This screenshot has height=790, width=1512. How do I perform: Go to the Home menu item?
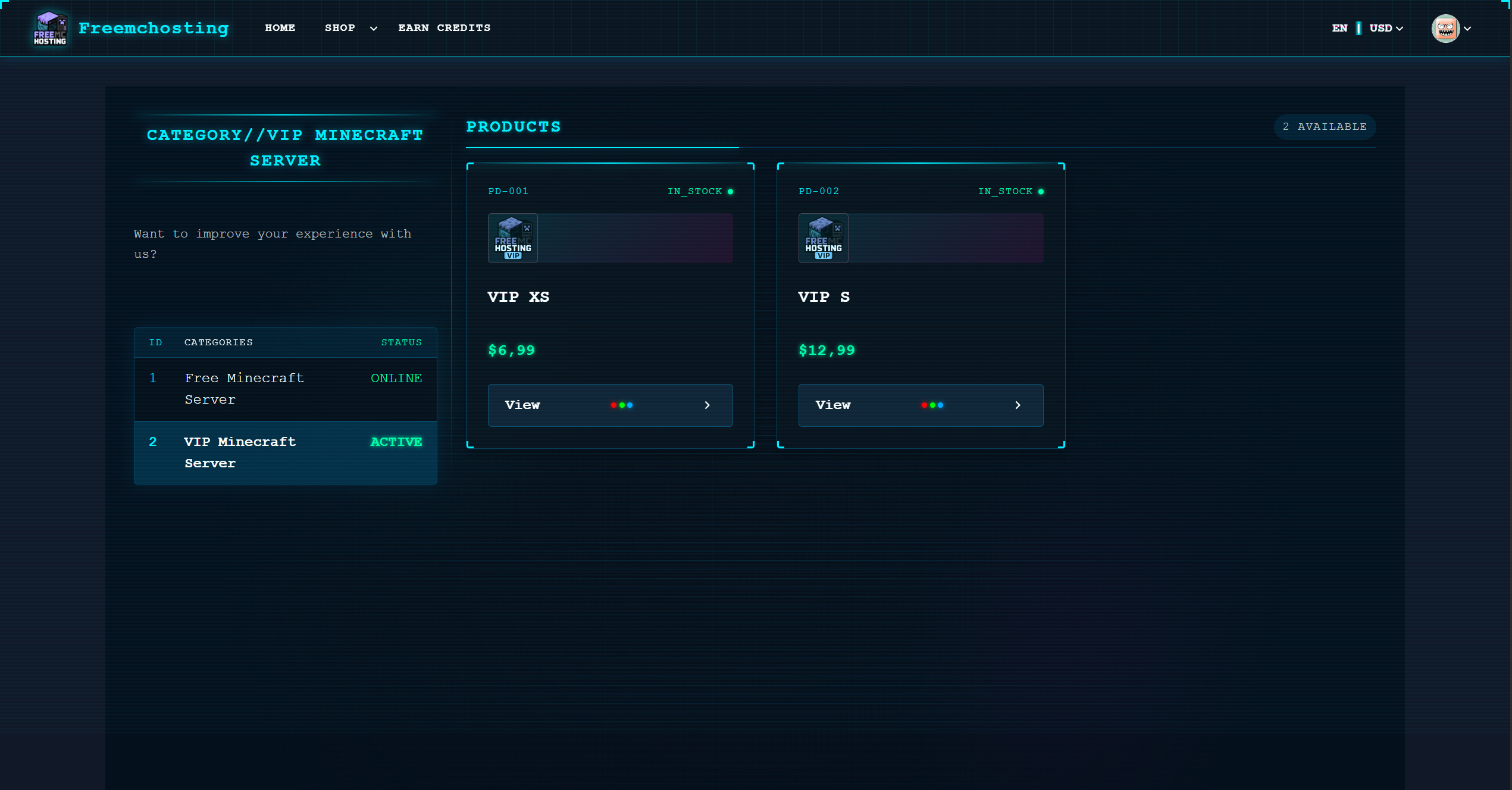click(x=280, y=28)
